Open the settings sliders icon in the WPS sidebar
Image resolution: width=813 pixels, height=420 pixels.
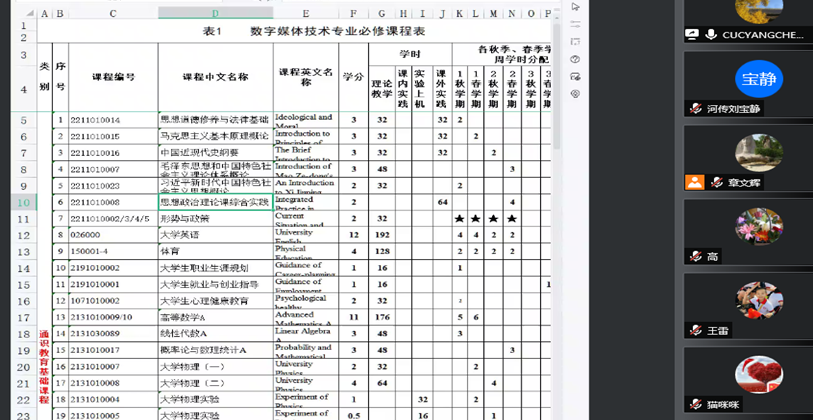[x=575, y=24]
